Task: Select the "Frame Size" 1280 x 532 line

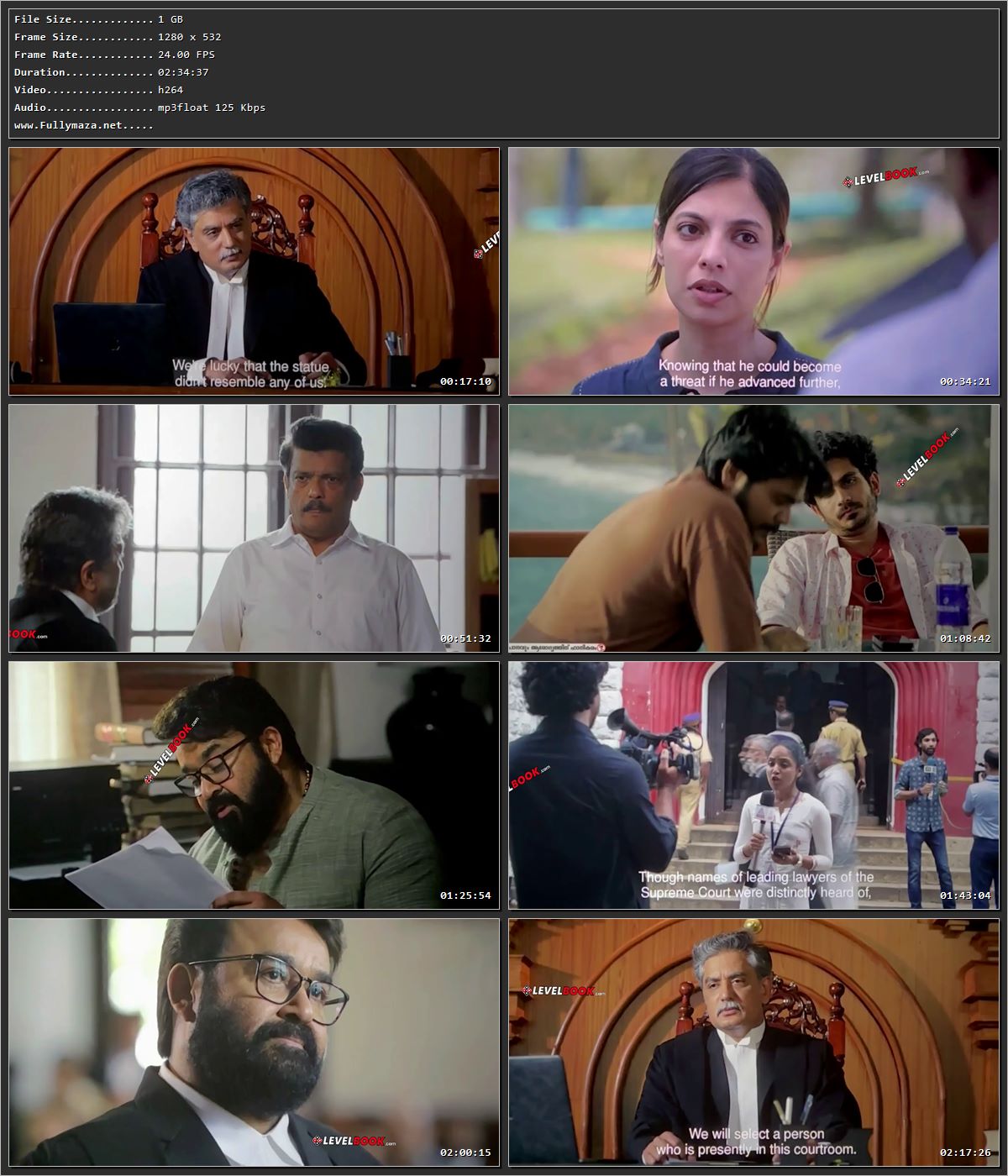Action: click(x=118, y=37)
